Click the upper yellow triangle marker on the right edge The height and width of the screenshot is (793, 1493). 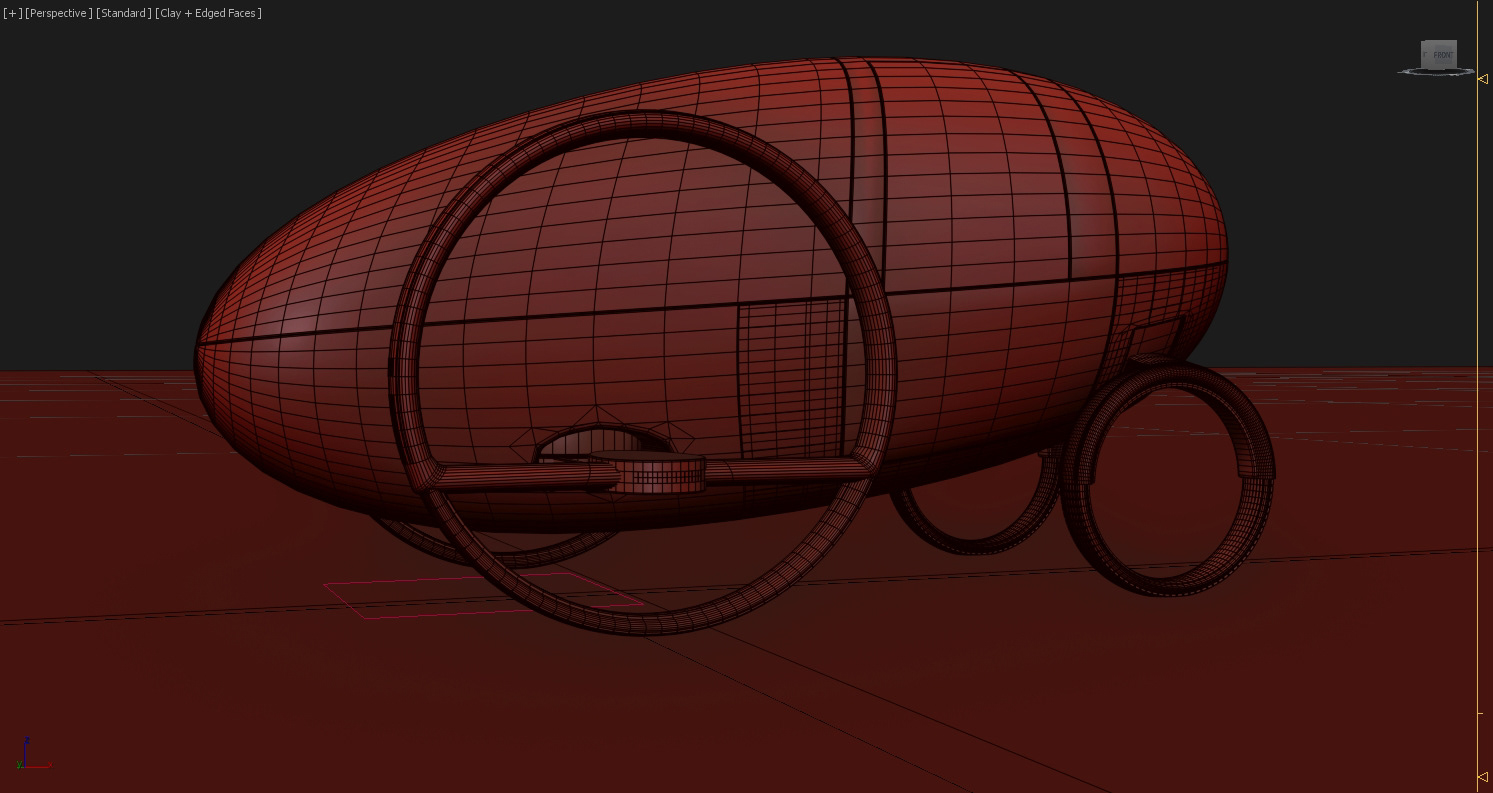point(1483,79)
